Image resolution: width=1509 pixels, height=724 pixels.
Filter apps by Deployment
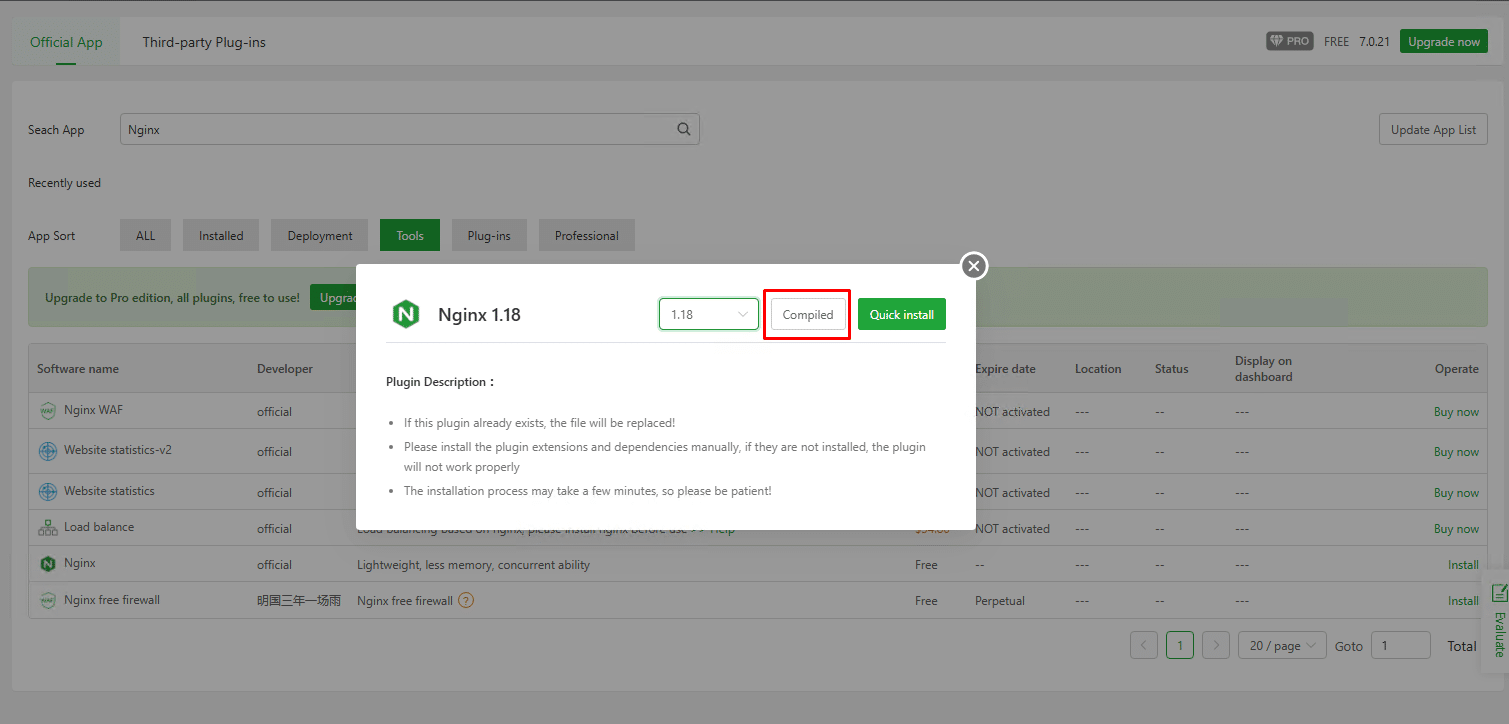[x=320, y=236]
